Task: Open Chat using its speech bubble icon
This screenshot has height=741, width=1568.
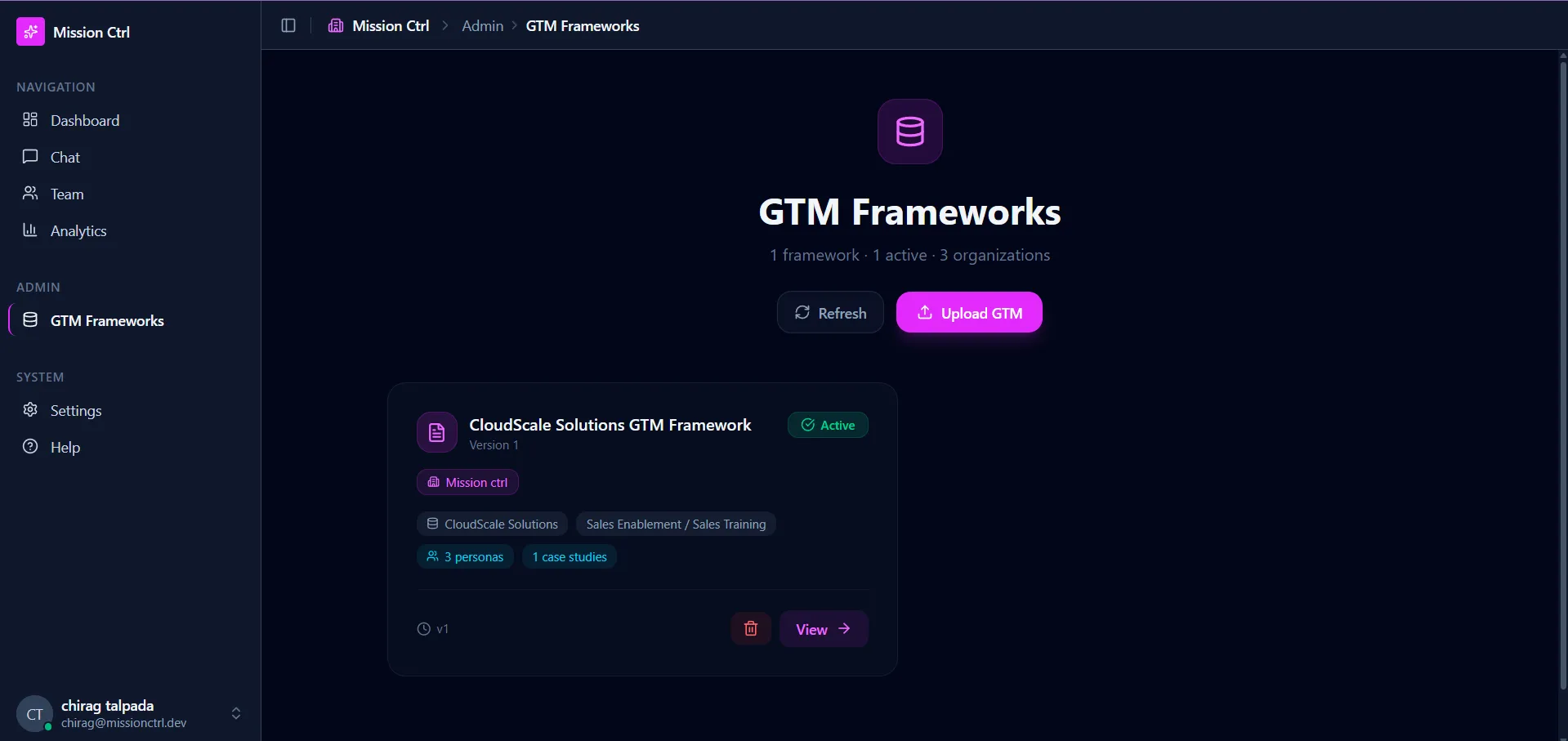Action: click(x=29, y=156)
